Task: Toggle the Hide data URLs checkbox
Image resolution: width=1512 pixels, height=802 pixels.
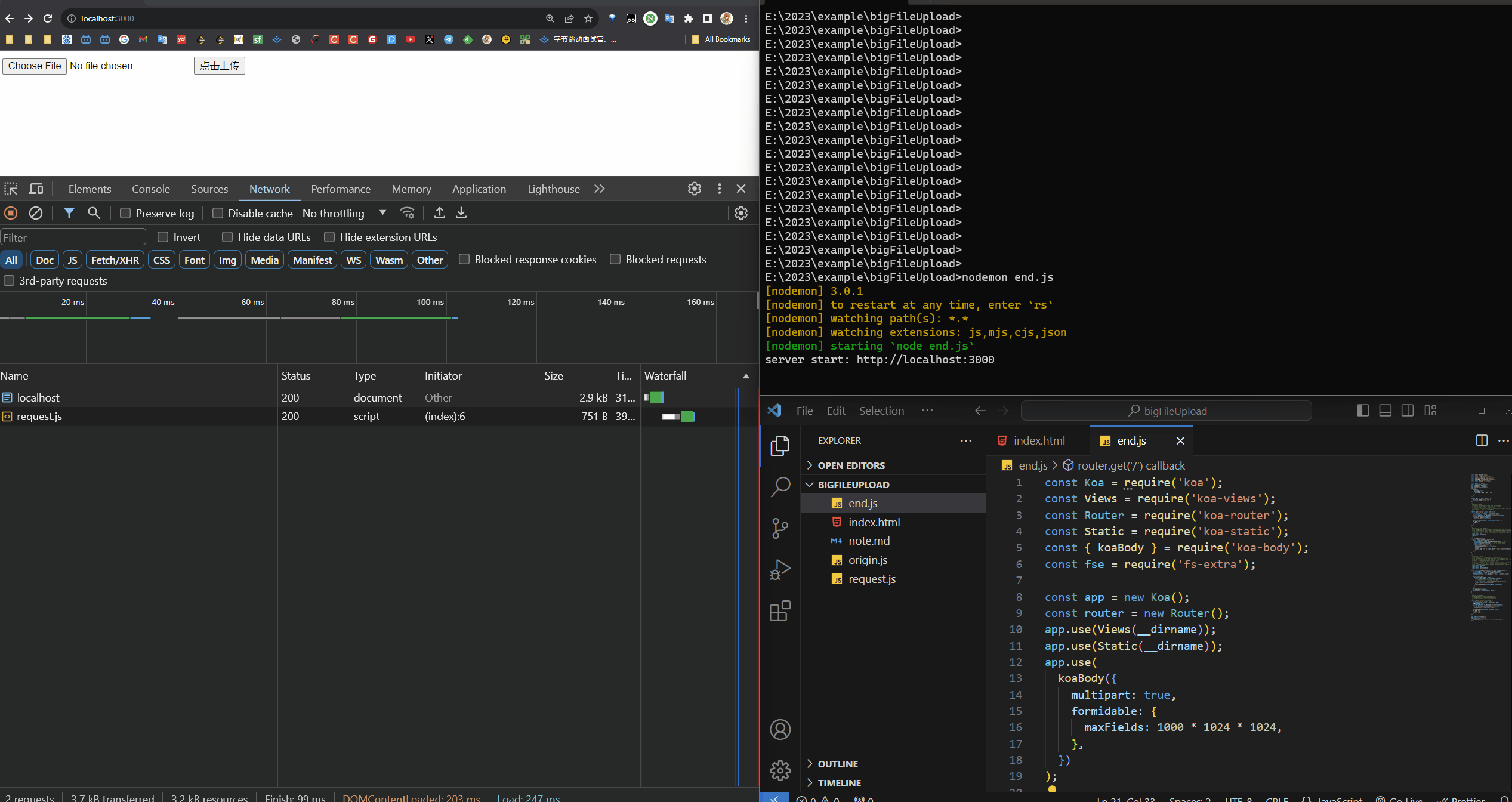Action: pos(227,237)
